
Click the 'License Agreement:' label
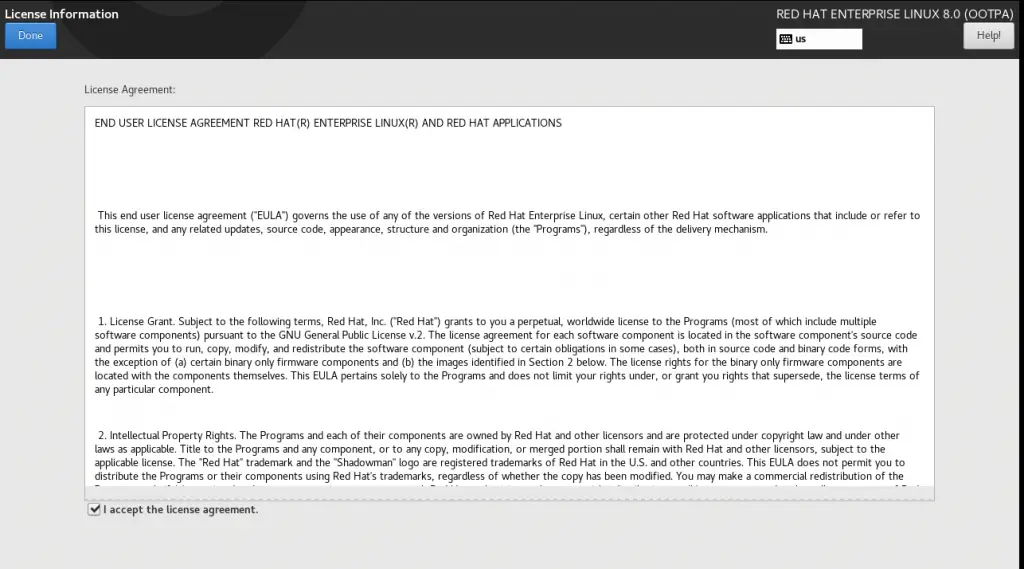(x=129, y=89)
